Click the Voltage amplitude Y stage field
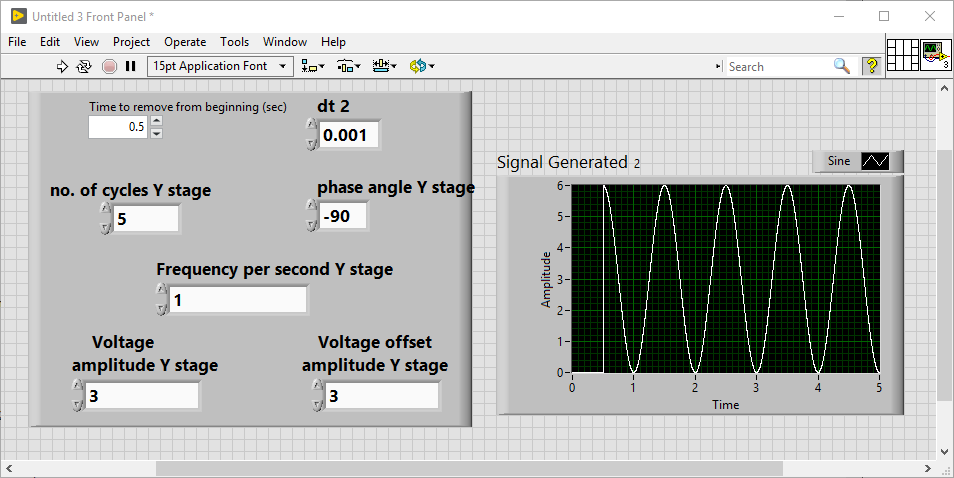The image size is (954, 478). click(142, 396)
